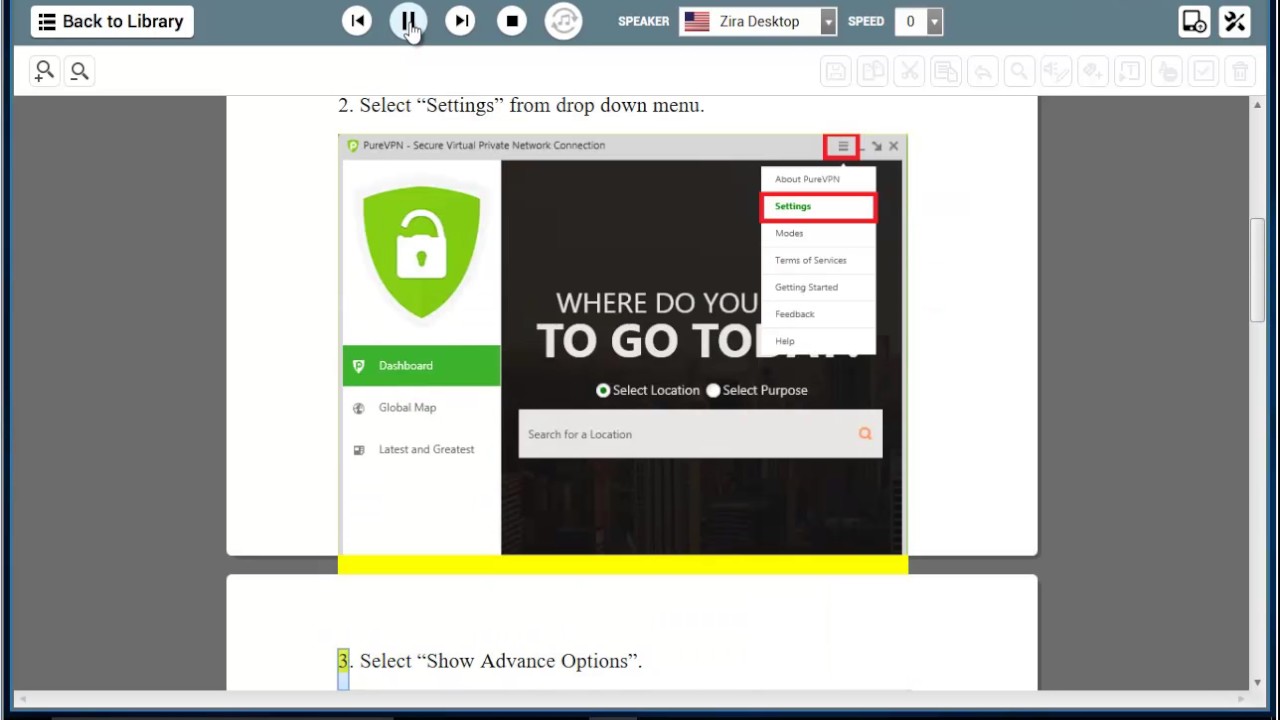This screenshot has height=720, width=1280.
Task: Choose Feedback from the PureVPN menu
Action: [818, 314]
